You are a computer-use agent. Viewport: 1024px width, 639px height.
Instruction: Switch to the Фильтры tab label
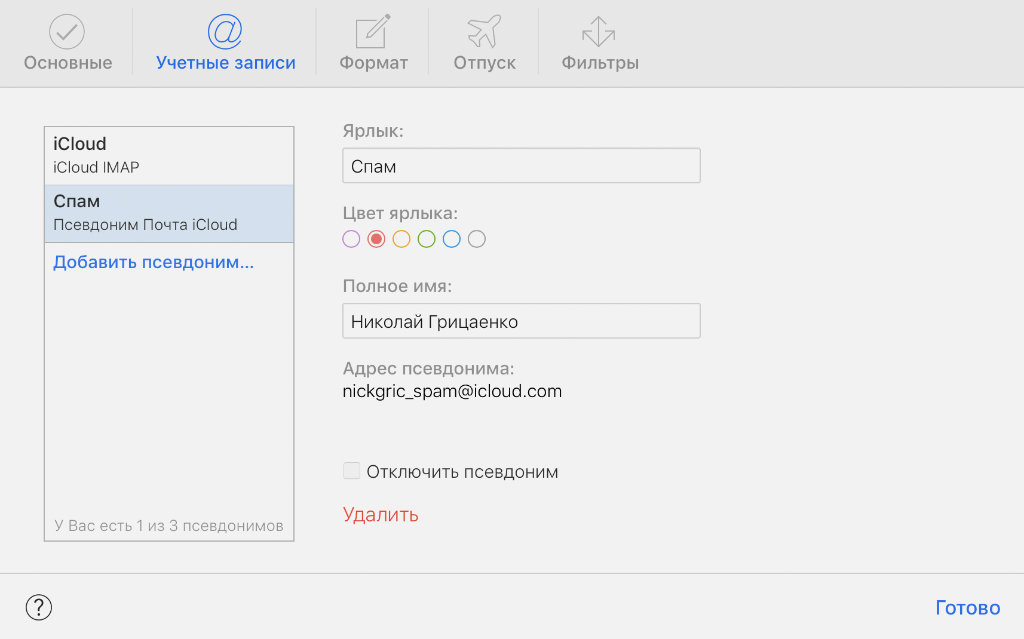600,63
